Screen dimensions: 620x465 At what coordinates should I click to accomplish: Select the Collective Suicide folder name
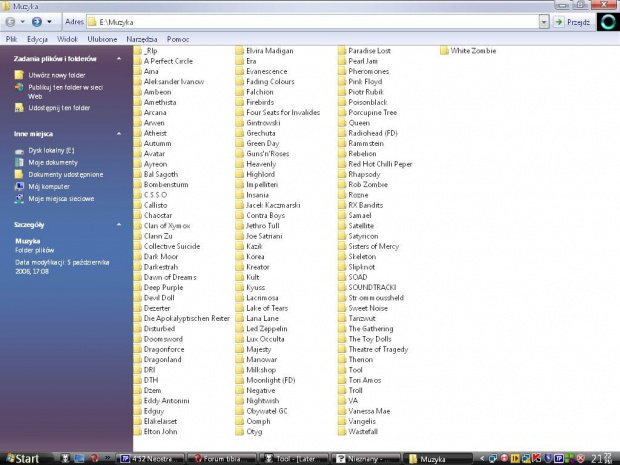click(172, 246)
